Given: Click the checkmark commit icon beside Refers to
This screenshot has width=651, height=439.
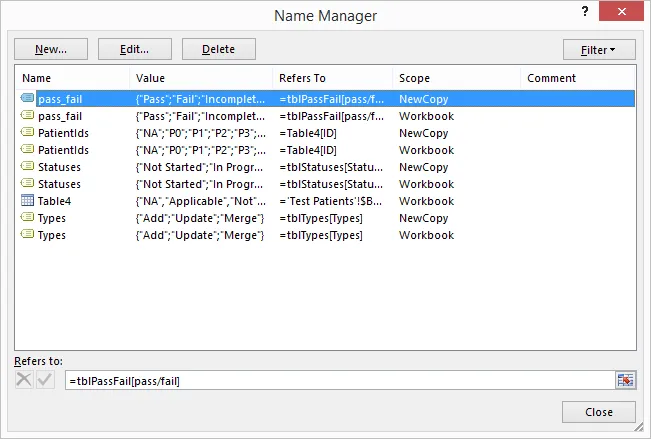Looking at the screenshot, I should click(x=45, y=380).
